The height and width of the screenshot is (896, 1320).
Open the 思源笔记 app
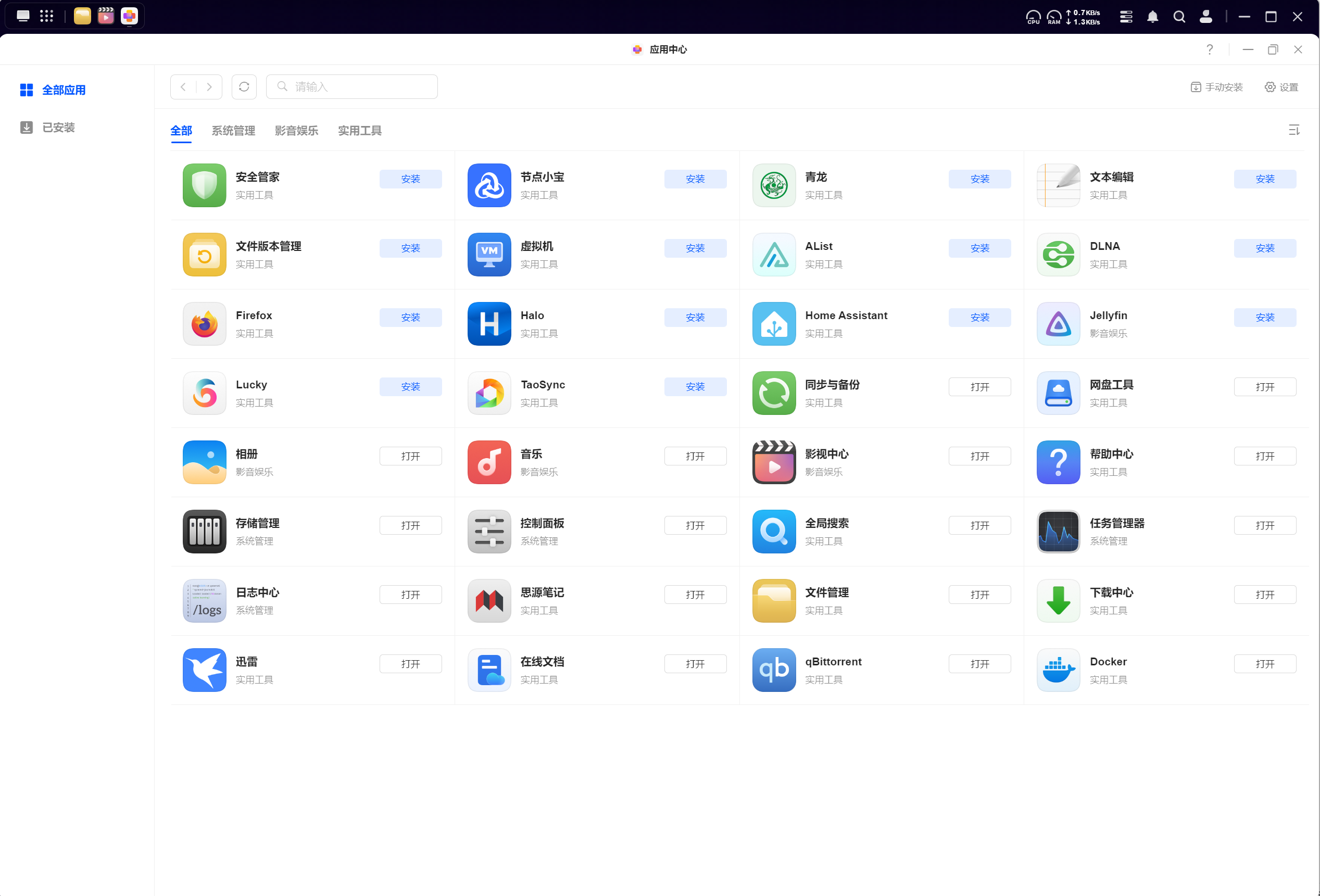(x=695, y=595)
